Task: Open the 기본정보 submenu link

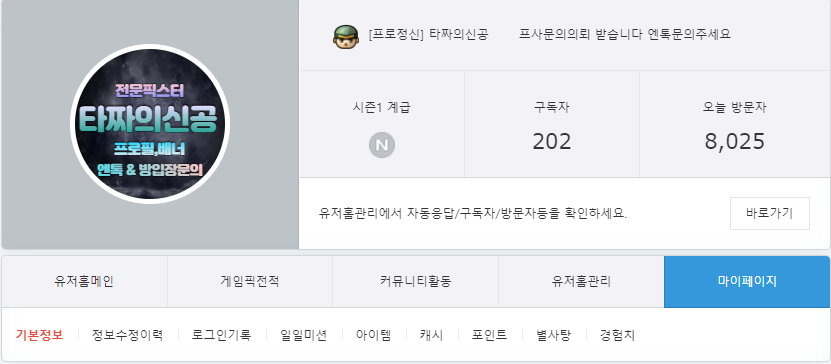Action: pos(40,335)
